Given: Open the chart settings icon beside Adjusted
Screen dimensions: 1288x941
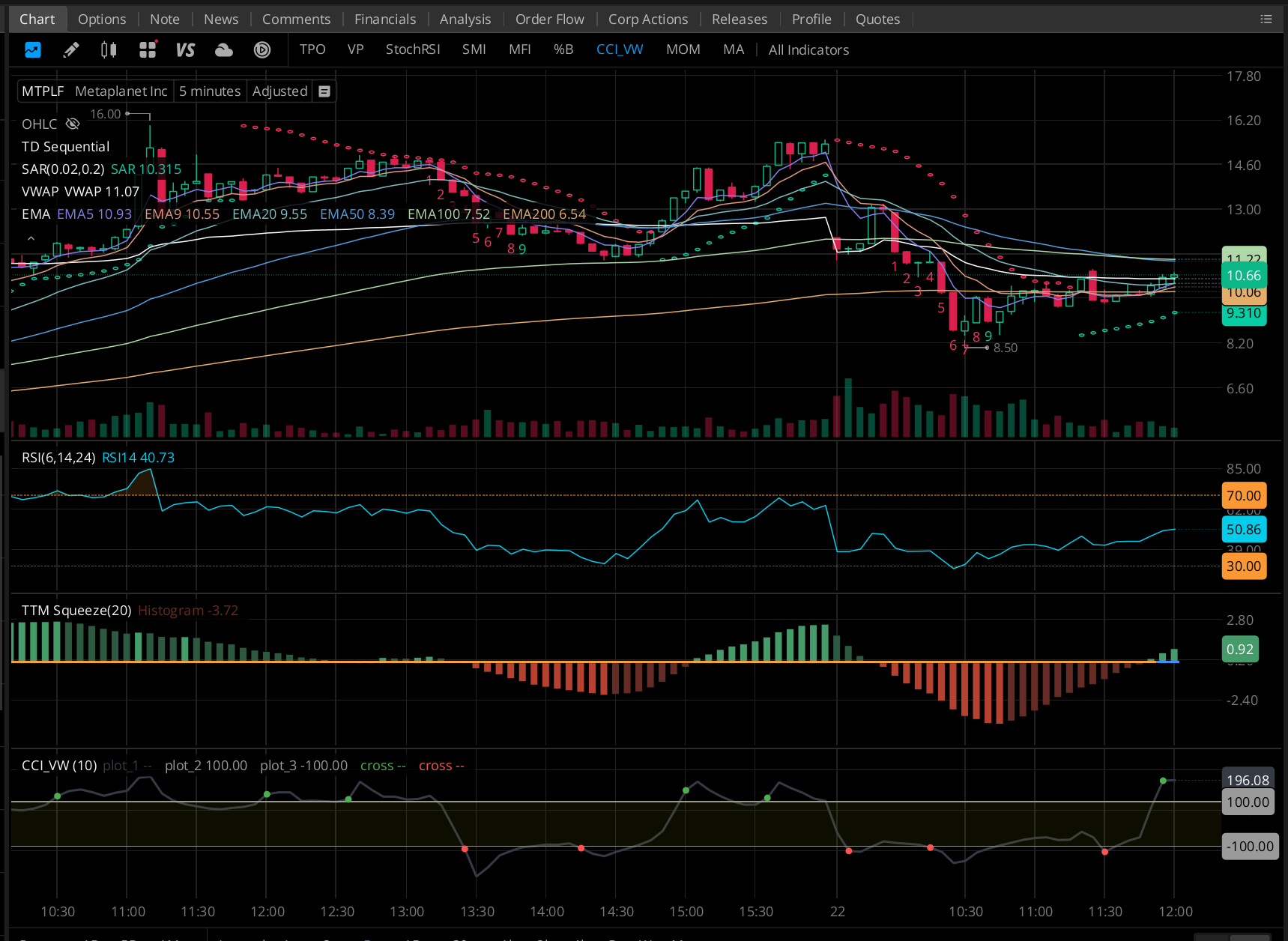Looking at the screenshot, I should click(324, 91).
